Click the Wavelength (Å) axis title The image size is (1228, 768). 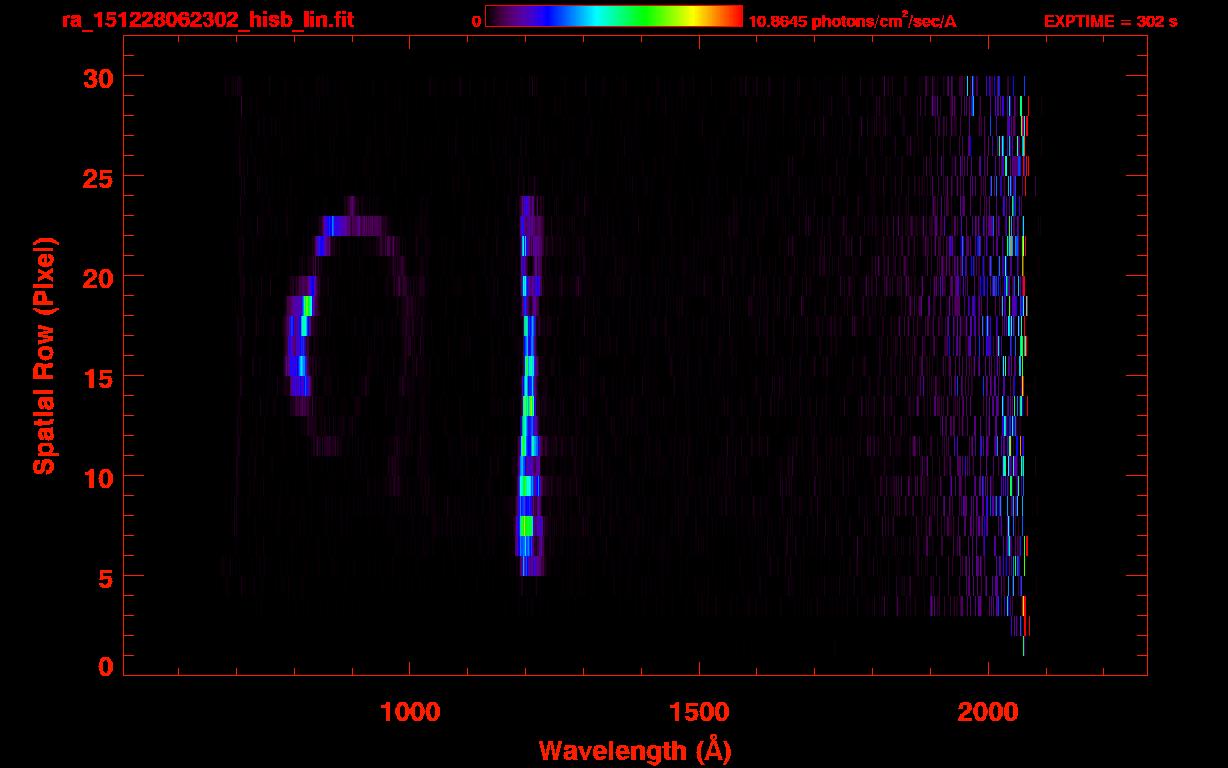(x=635, y=750)
